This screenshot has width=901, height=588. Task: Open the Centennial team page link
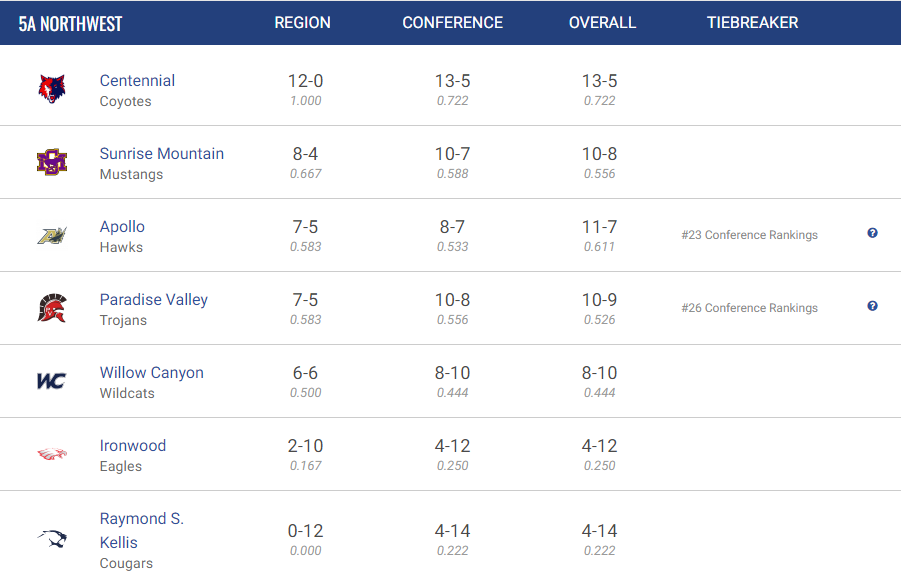(x=137, y=80)
